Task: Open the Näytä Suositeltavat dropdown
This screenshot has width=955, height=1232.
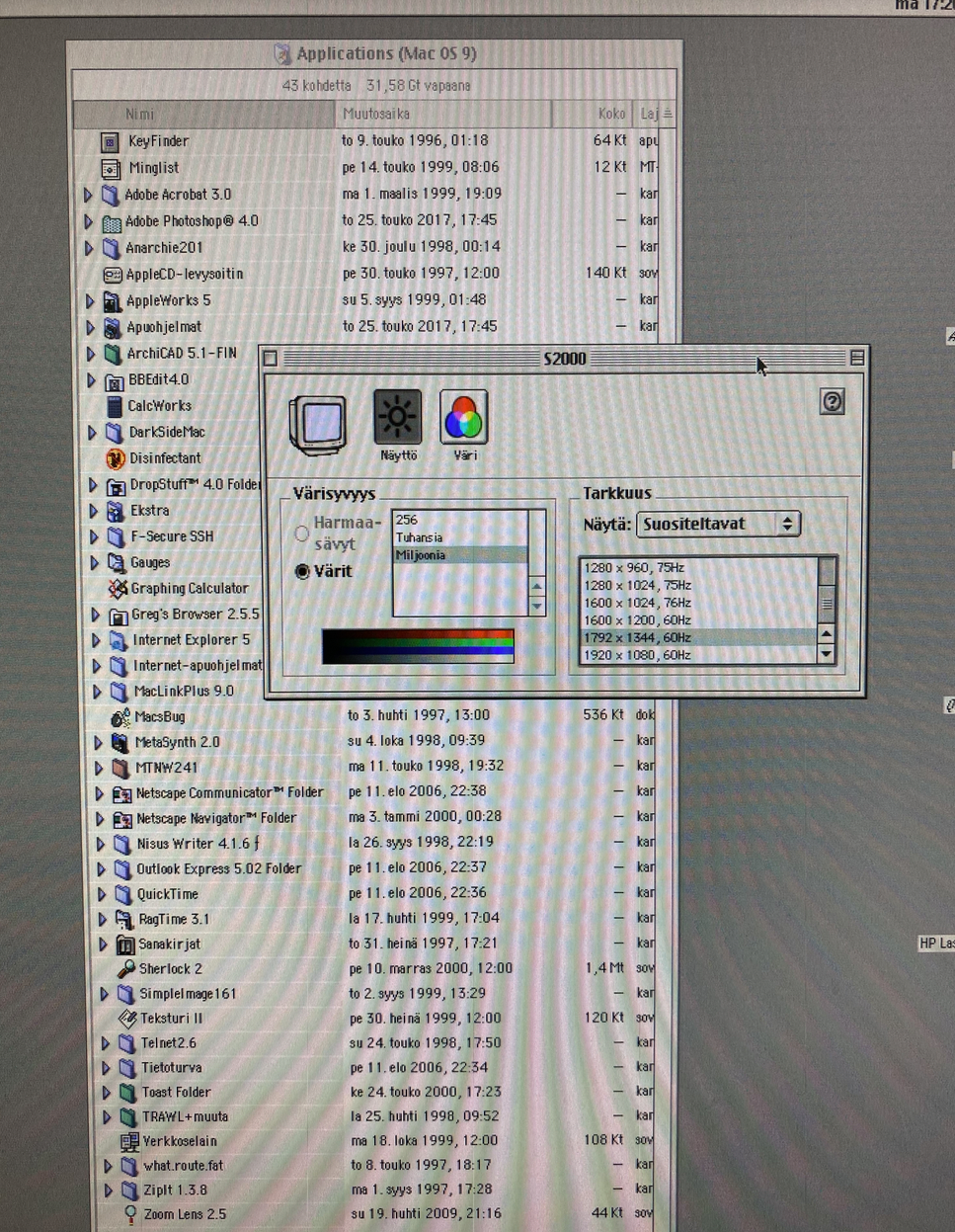Action: click(718, 524)
